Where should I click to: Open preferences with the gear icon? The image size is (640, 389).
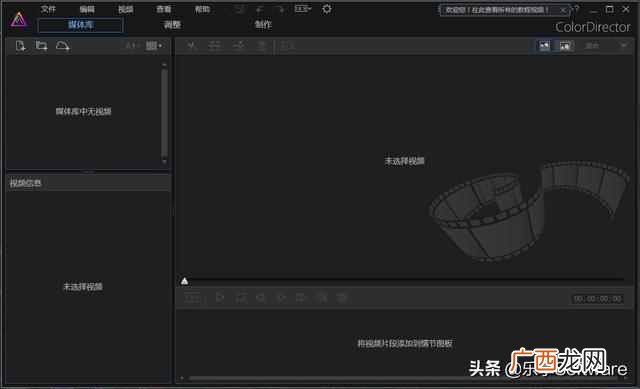327,9
